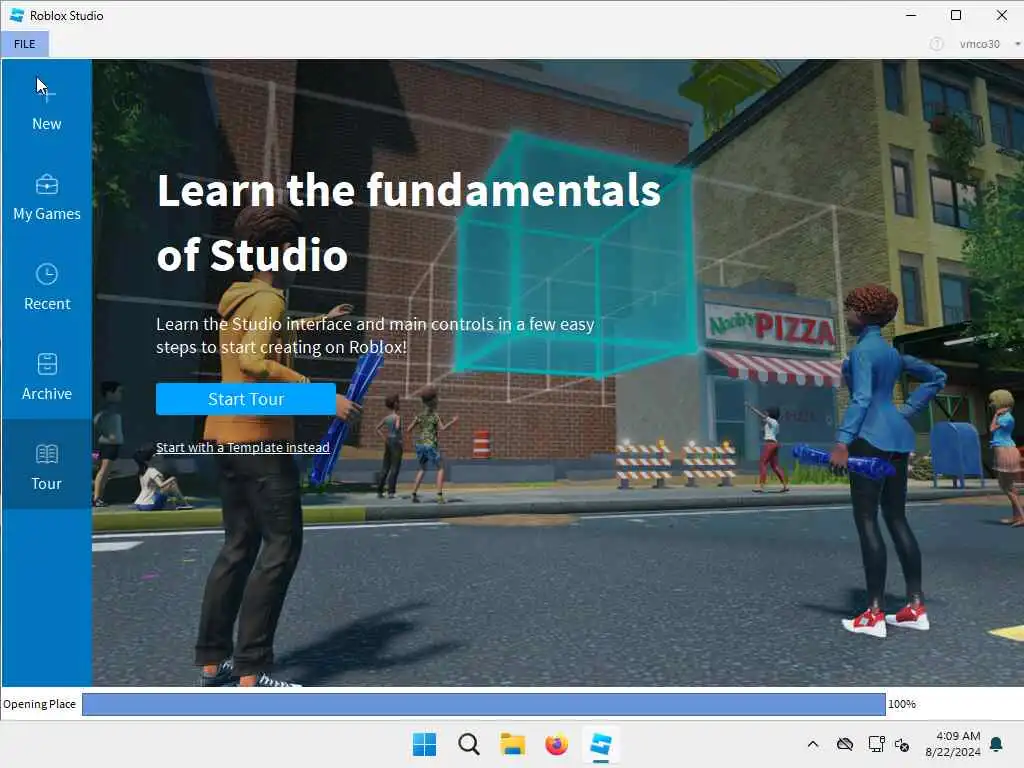Minimize the Roblox Studio window
Viewport: 1024px width, 768px height.
coord(911,15)
